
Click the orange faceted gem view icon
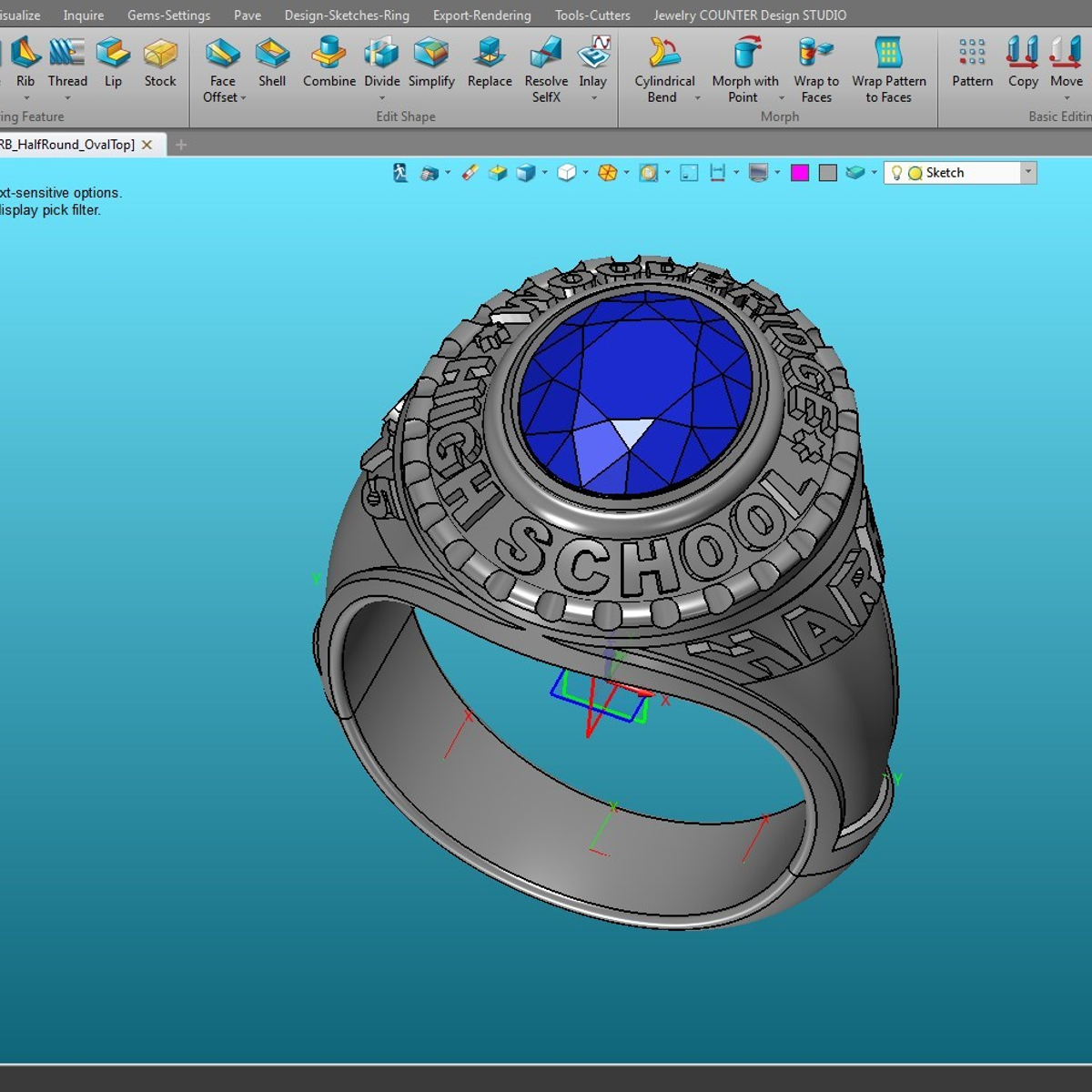pyautogui.click(x=608, y=173)
